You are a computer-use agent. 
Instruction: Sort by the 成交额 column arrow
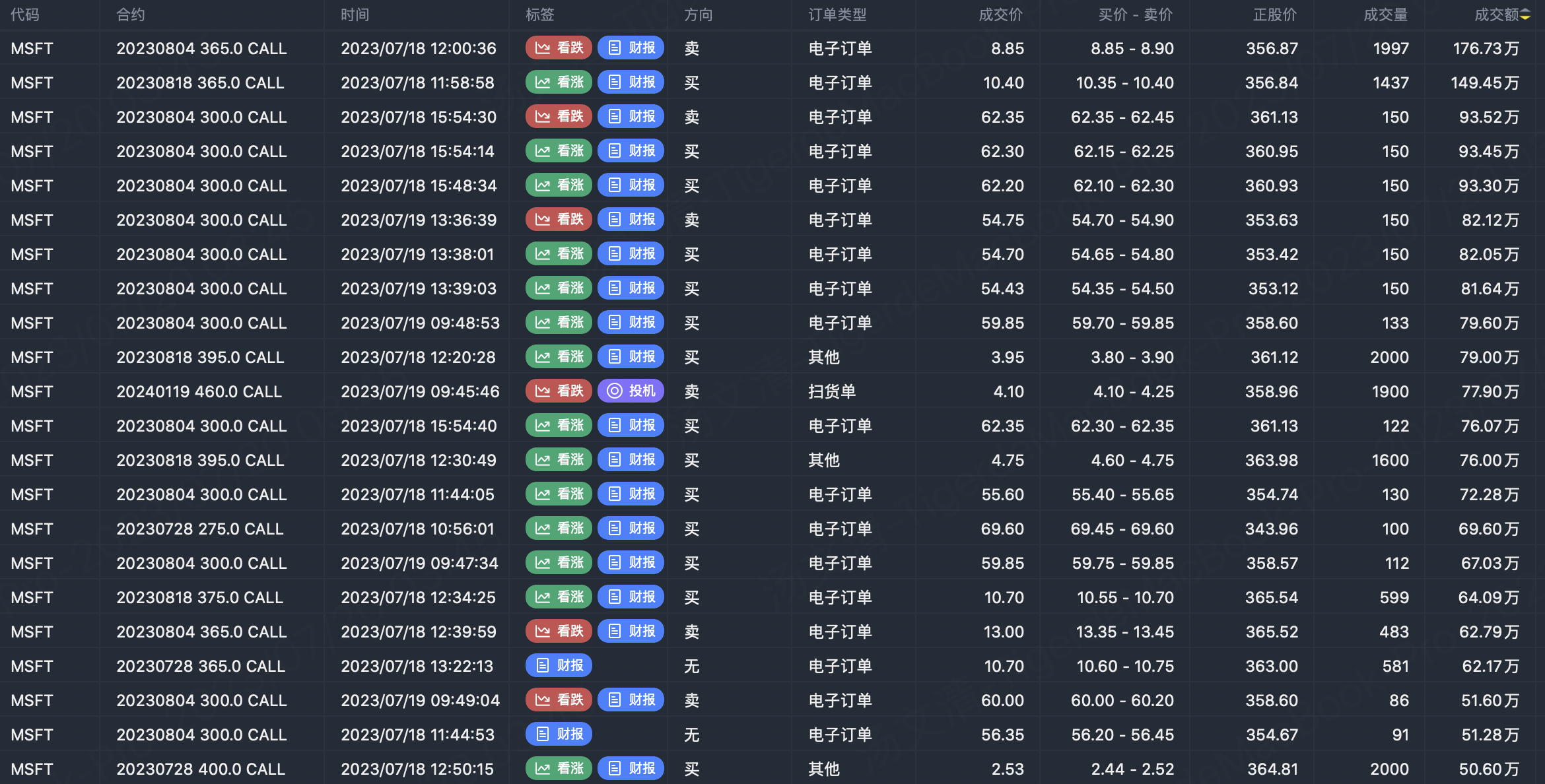tap(1525, 15)
